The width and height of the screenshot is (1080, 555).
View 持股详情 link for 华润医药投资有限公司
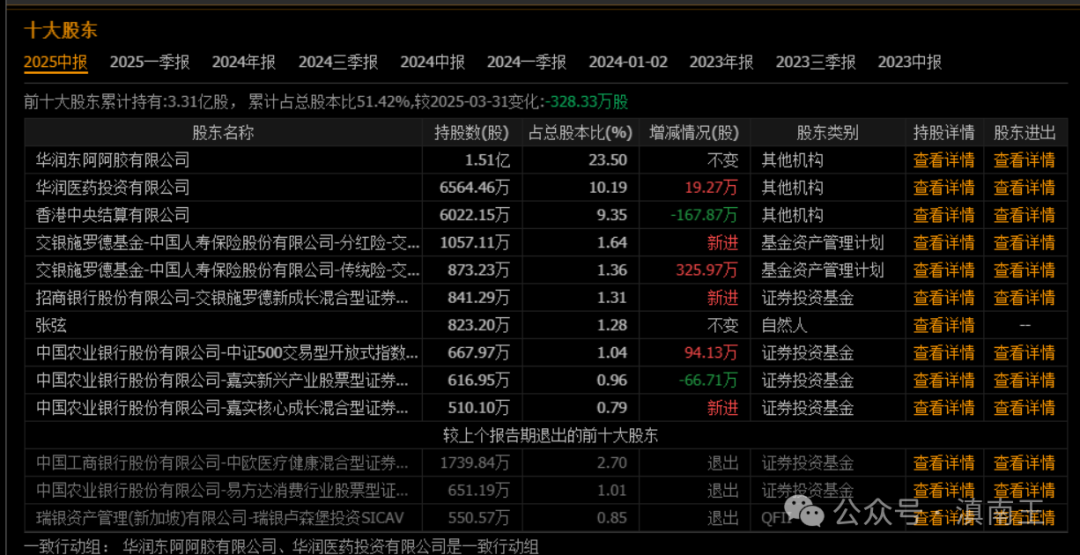coord(944,187)
